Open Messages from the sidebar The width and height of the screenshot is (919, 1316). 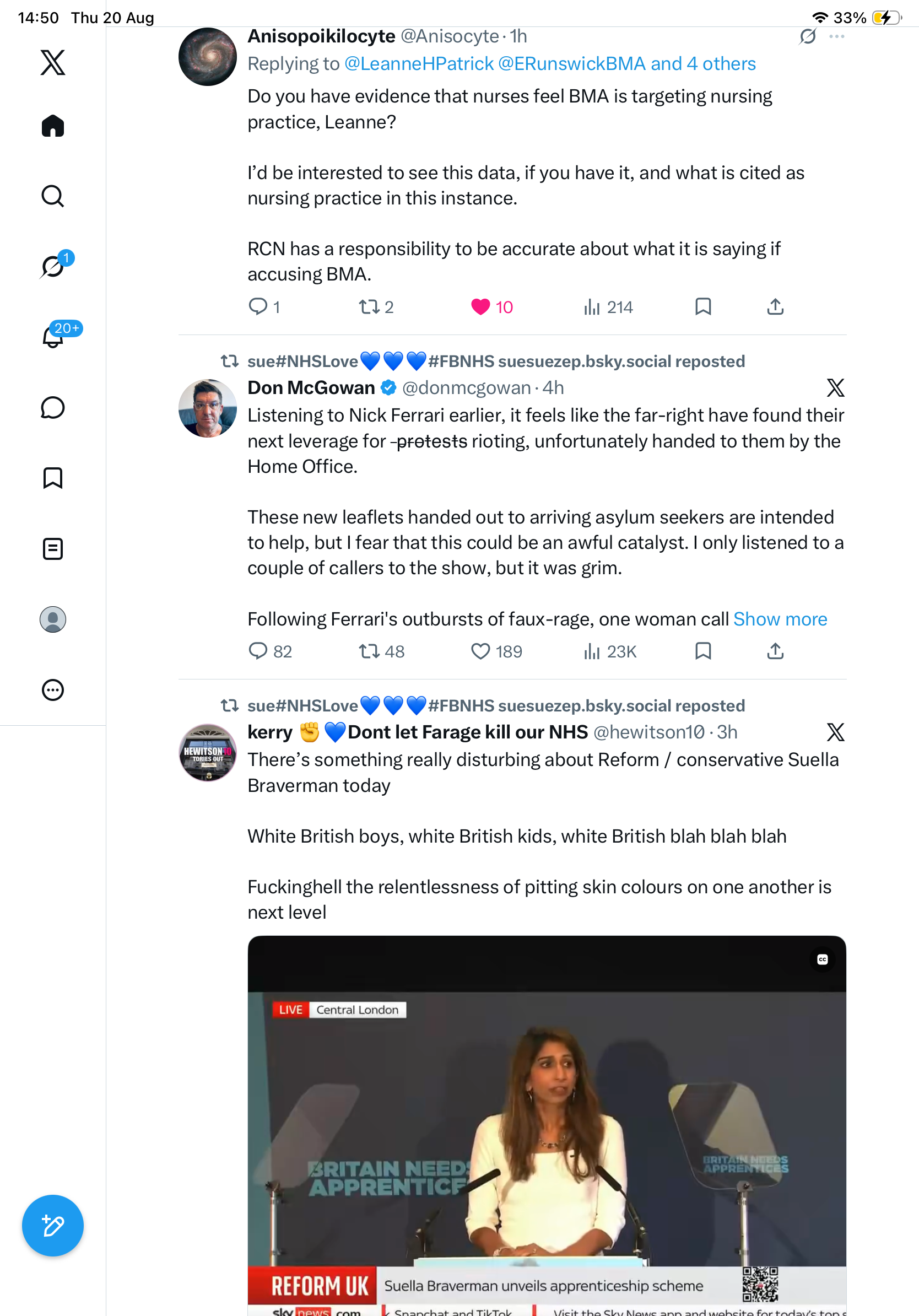(53, 407)
